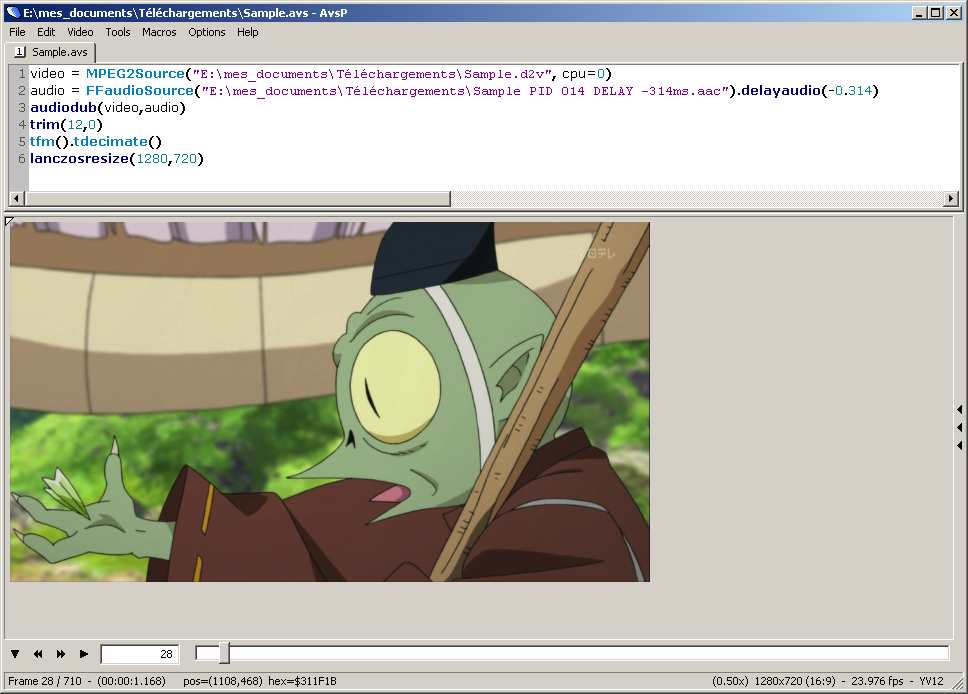Click line number 3 in the gutter
The image size is (968, 694).
pos(22,107)
